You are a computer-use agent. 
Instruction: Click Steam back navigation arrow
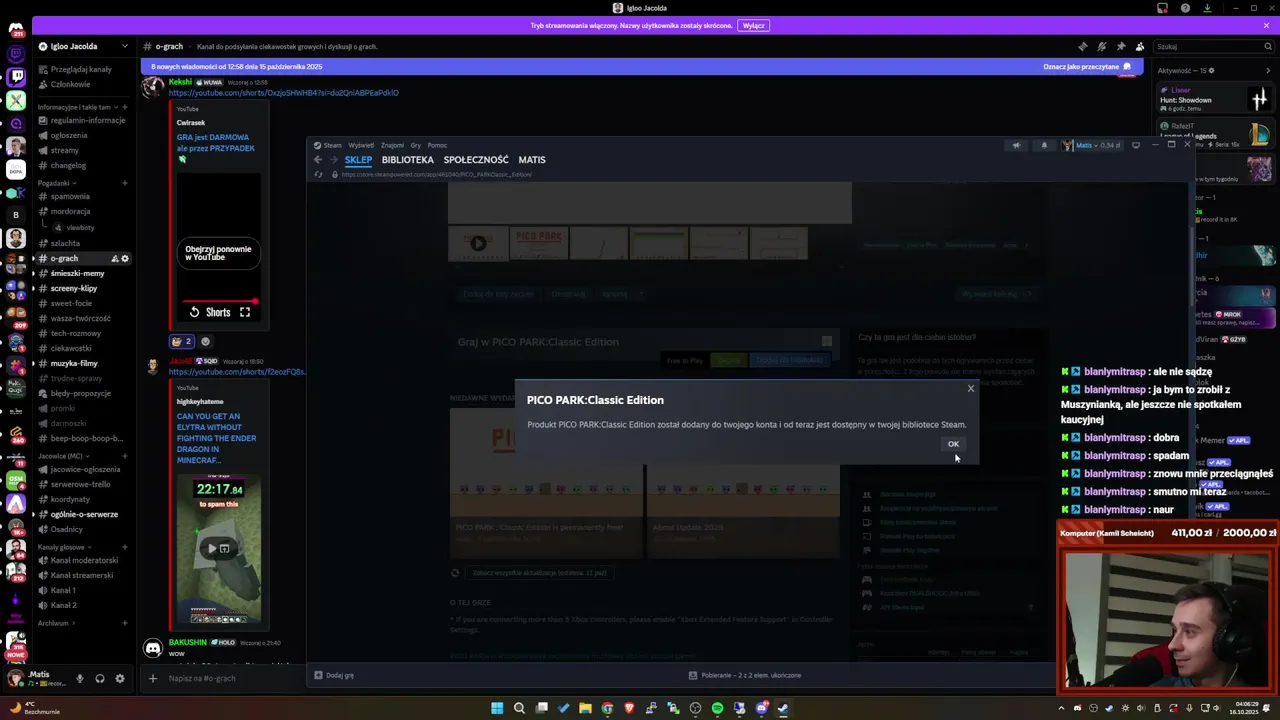[x=318, y=160]
